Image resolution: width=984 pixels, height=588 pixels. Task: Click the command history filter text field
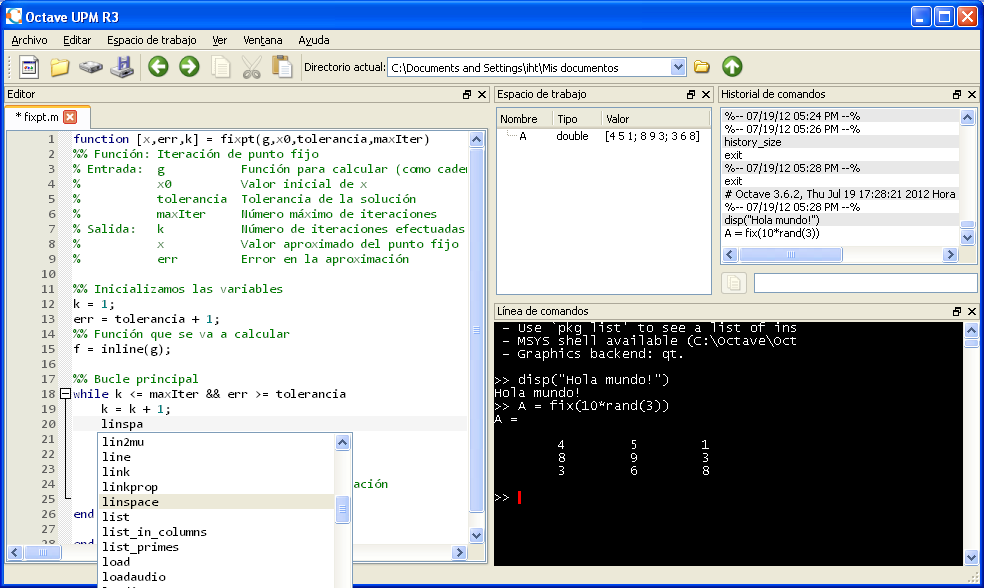click(x=865, y=283)
